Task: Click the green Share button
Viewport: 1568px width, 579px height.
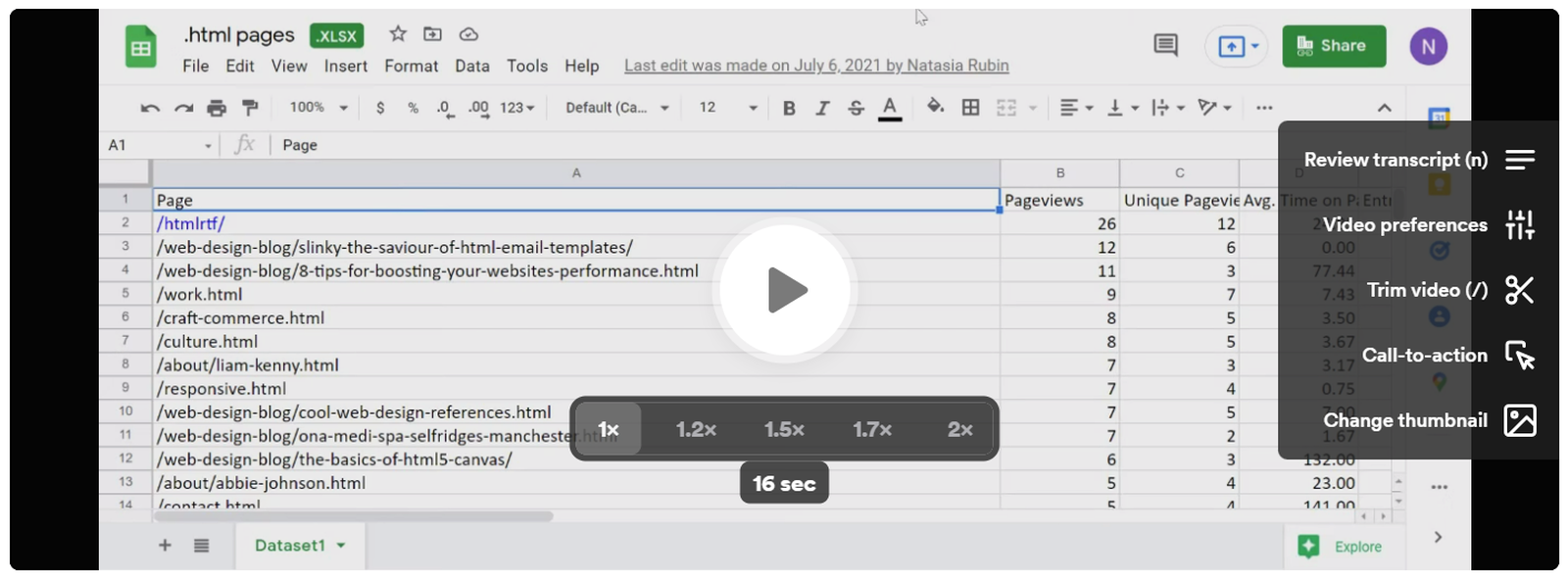Action: (1333, 46)
